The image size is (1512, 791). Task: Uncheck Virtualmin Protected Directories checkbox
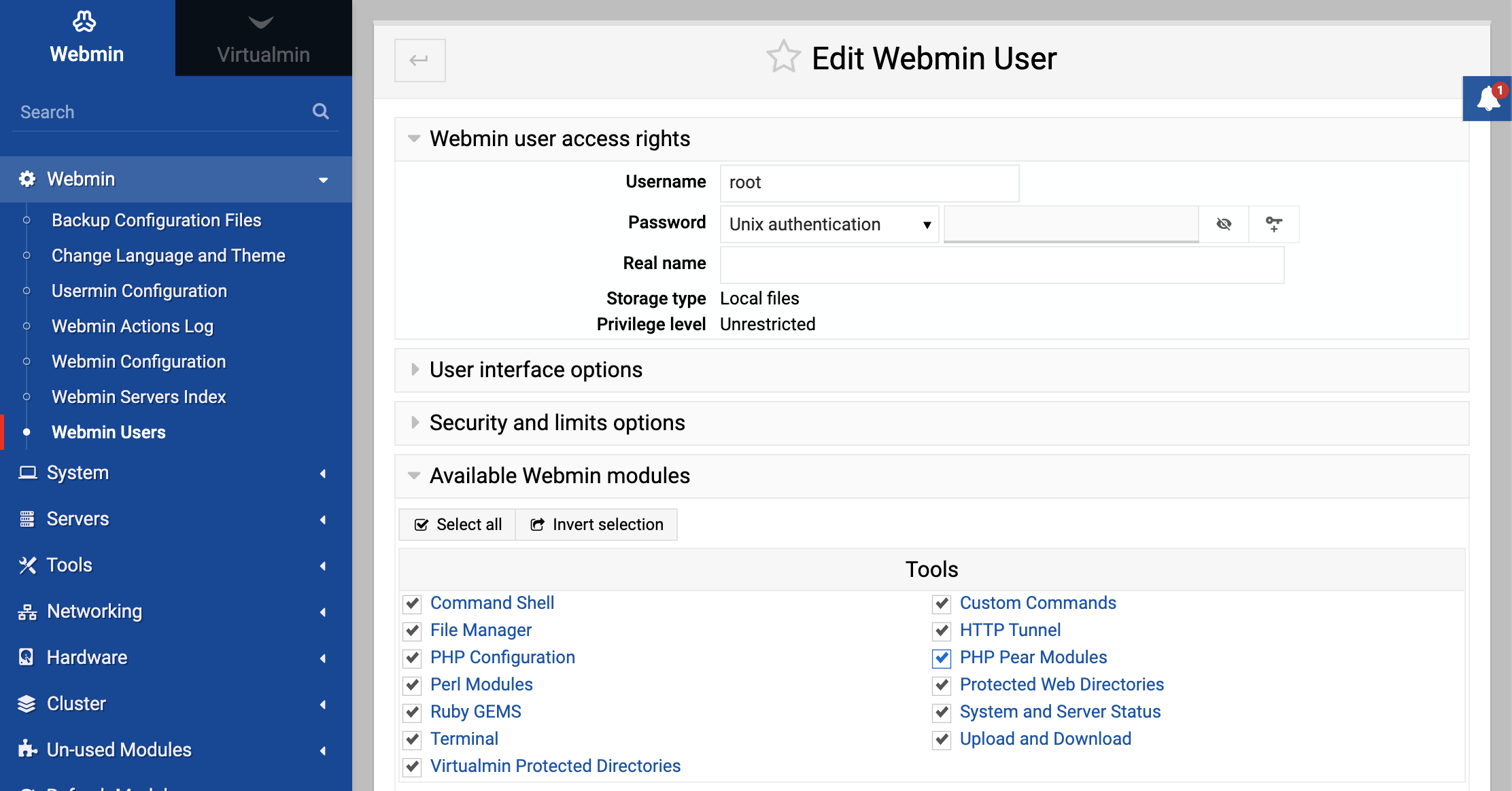click(412, 767)
